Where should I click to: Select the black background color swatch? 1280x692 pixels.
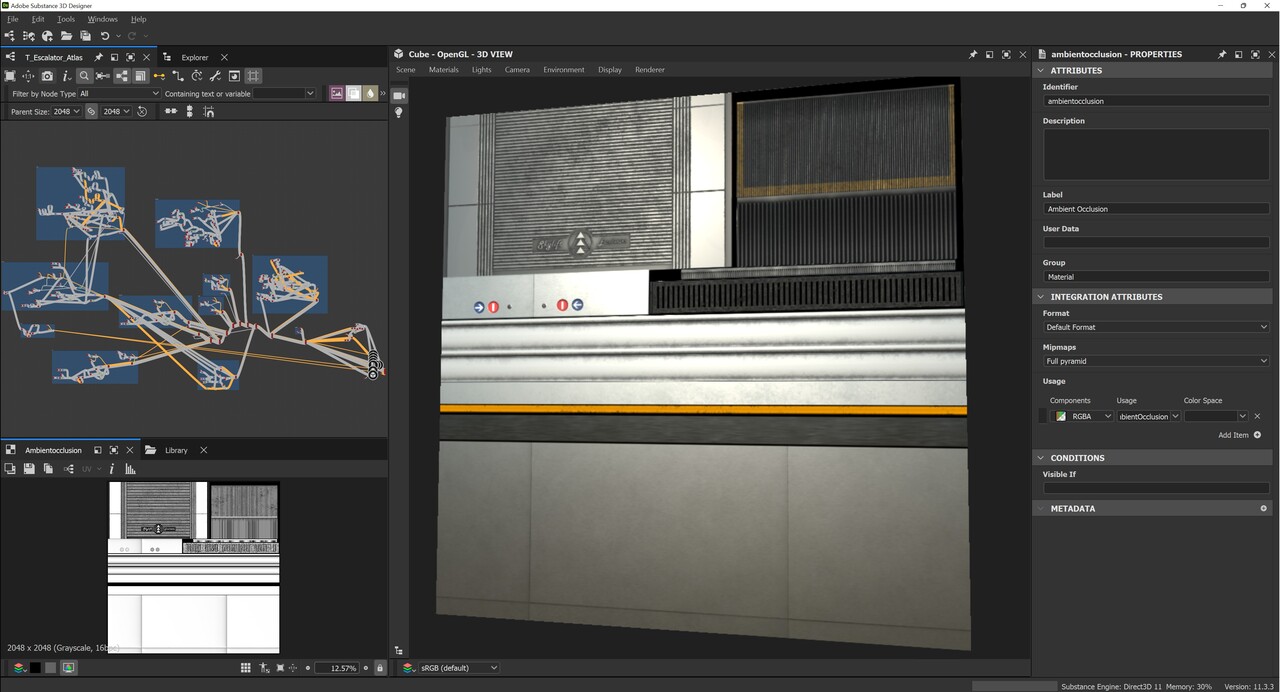[x=35, y=668]
